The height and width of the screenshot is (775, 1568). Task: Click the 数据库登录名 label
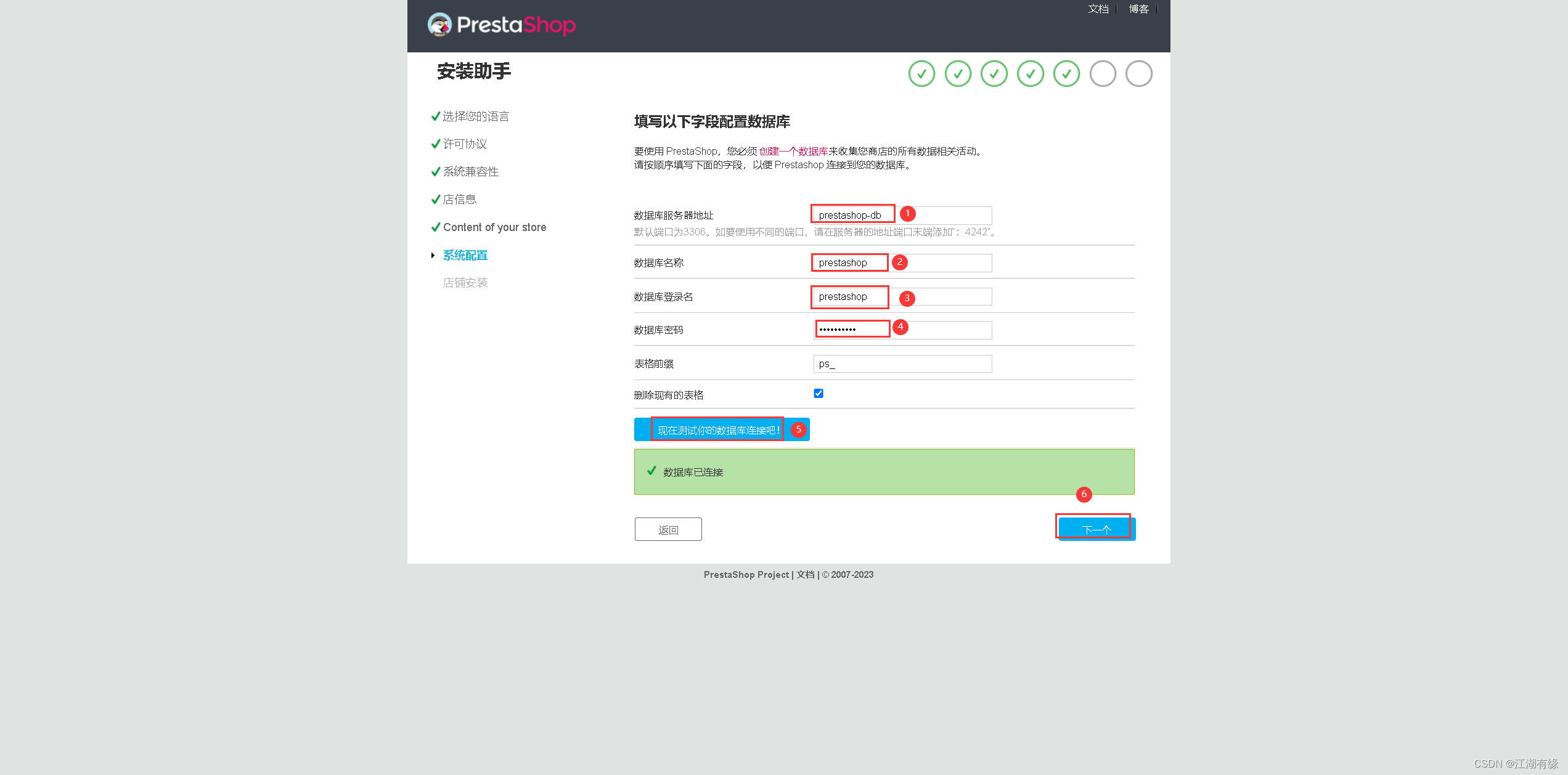(x=663, y=297)
